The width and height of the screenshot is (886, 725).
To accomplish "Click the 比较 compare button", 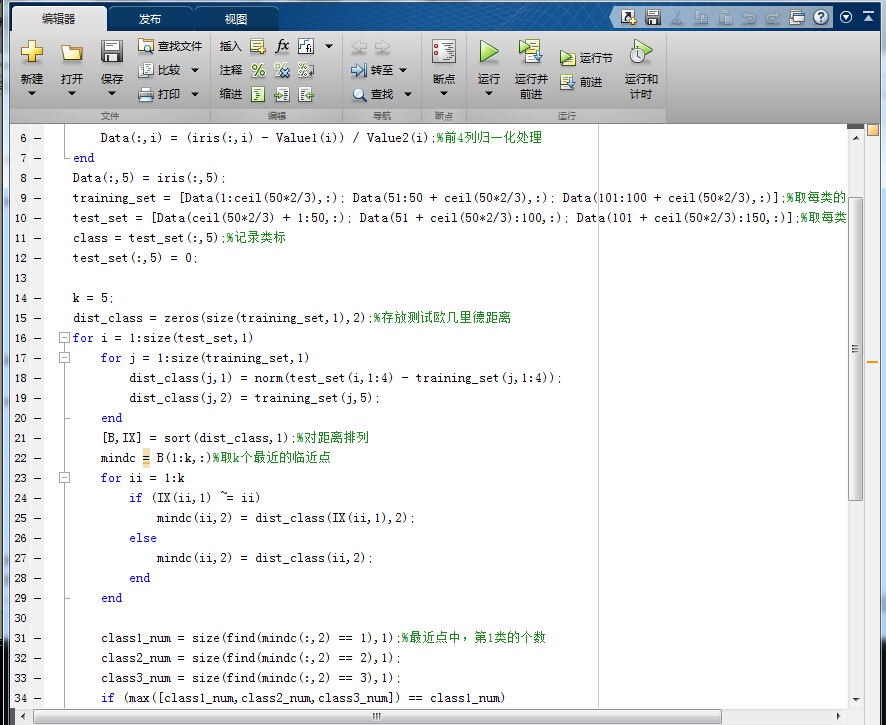I will click(x=160, y=70).
